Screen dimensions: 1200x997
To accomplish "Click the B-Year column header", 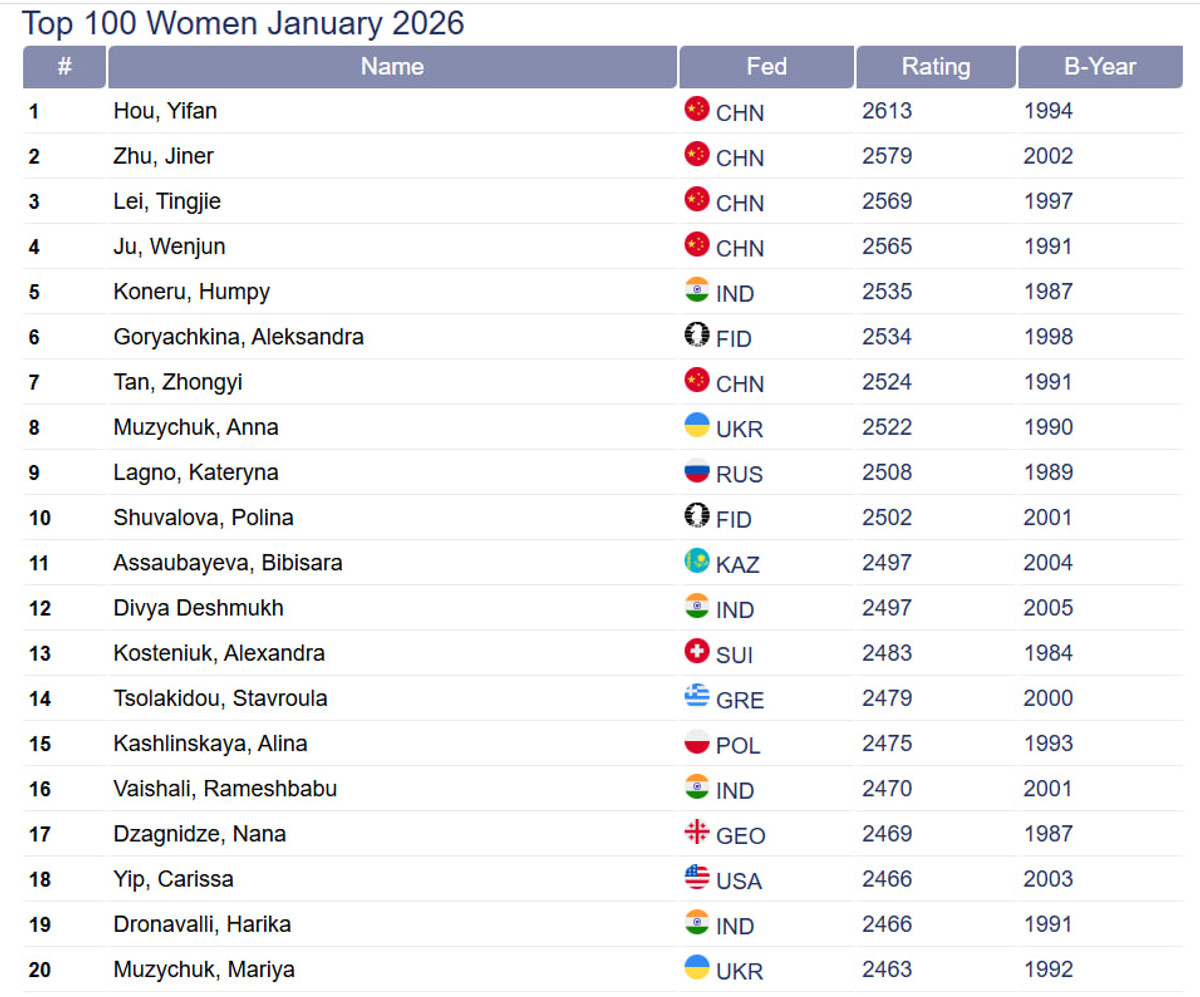I will tap(1099, 67).
